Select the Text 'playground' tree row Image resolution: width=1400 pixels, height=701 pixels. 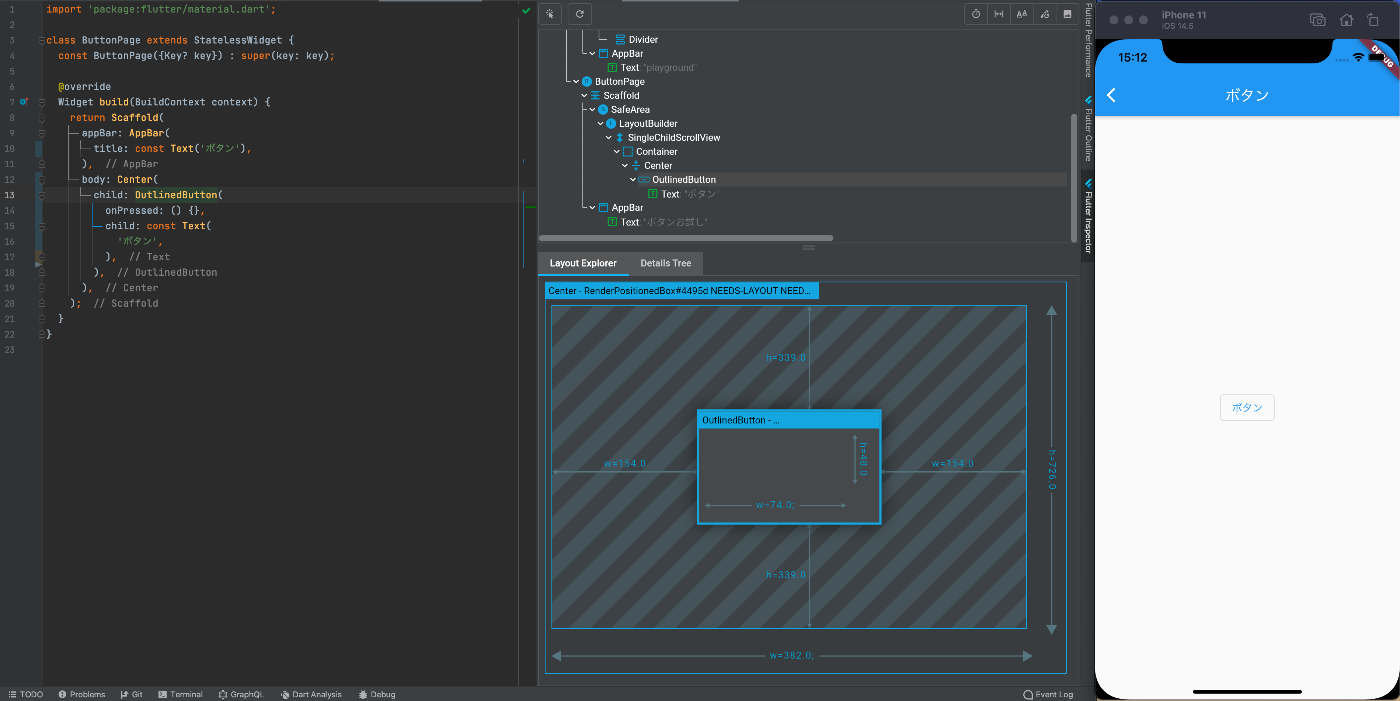[651, 68]
